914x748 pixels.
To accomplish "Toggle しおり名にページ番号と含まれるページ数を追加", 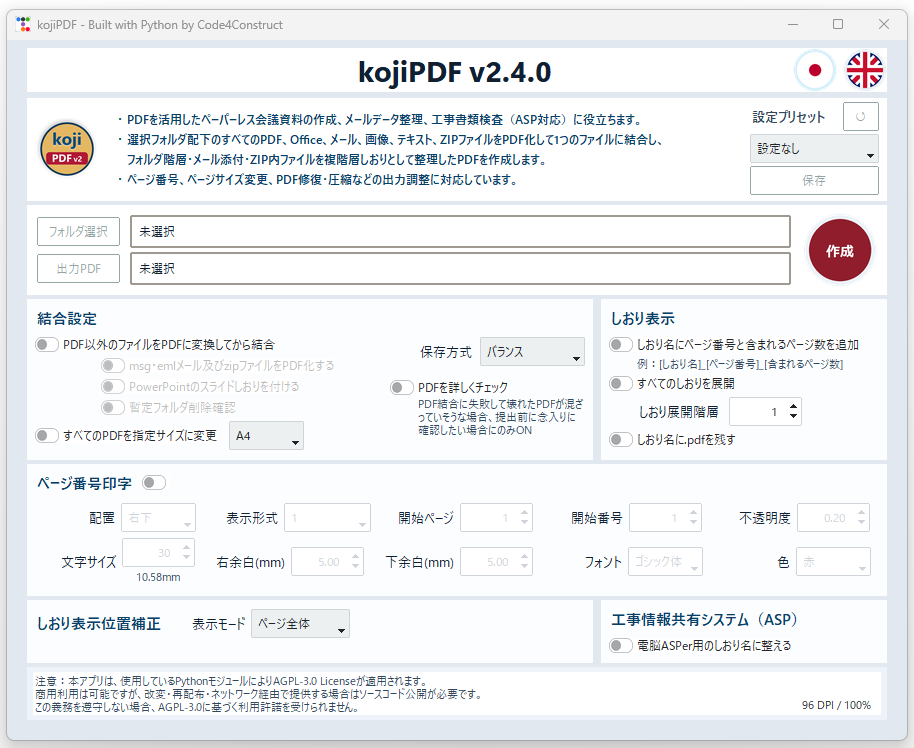I will (x=621, y=345).
